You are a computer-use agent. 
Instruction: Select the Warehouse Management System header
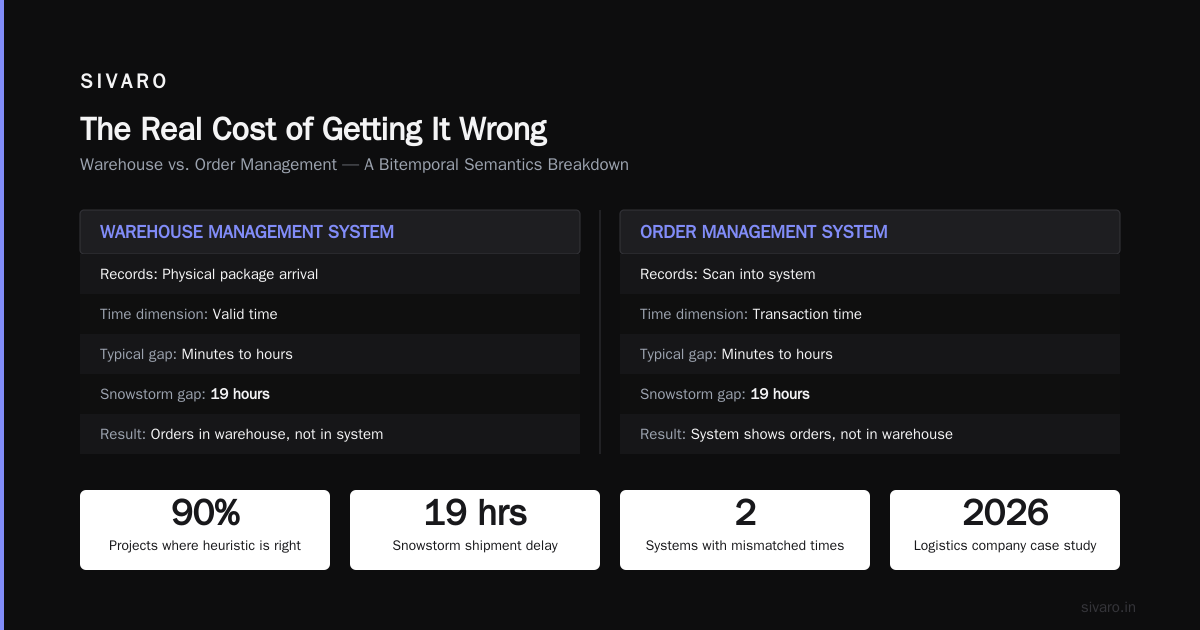[x=330, y=232]
